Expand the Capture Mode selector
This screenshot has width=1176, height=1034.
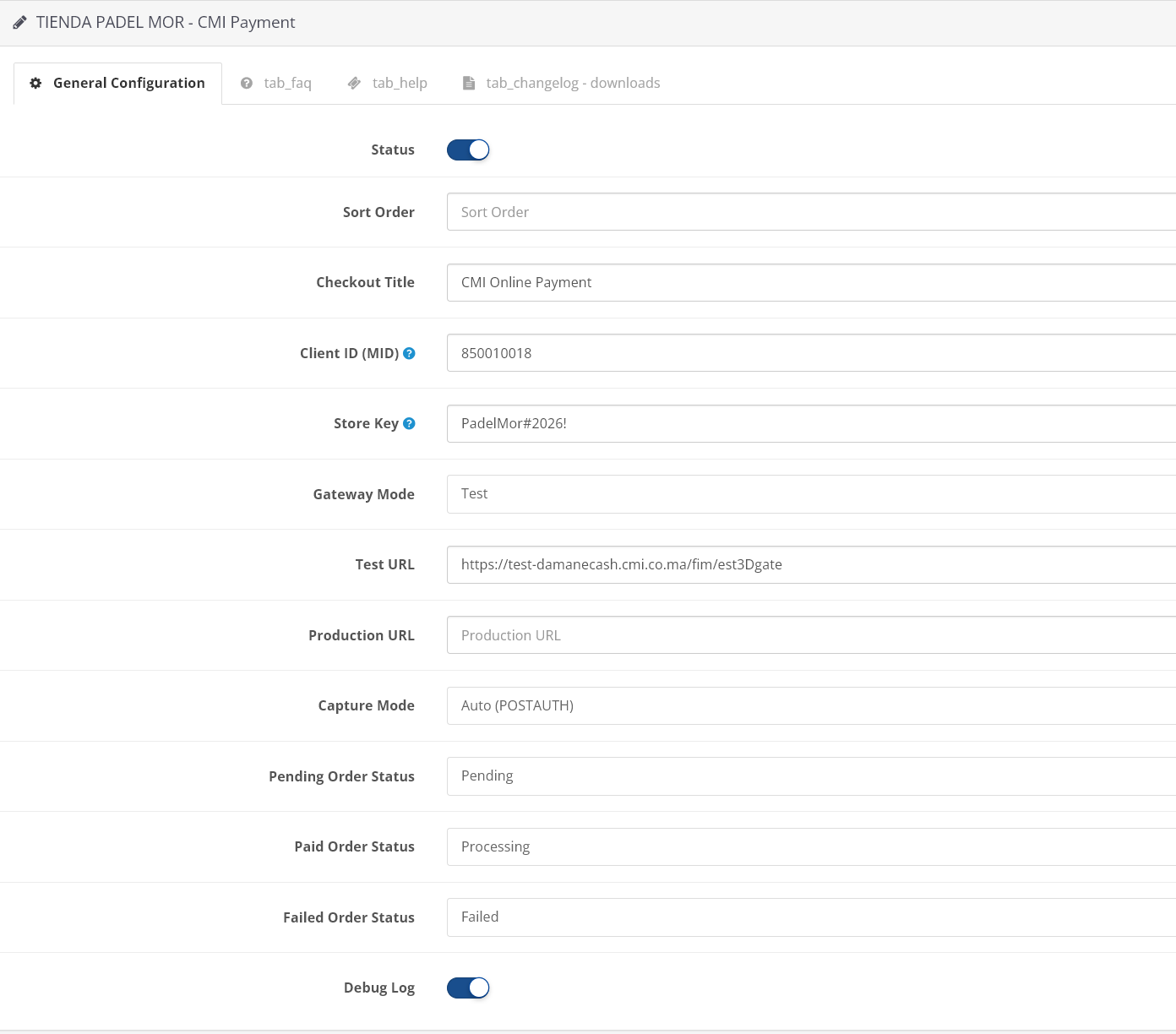tap(811, 705)
